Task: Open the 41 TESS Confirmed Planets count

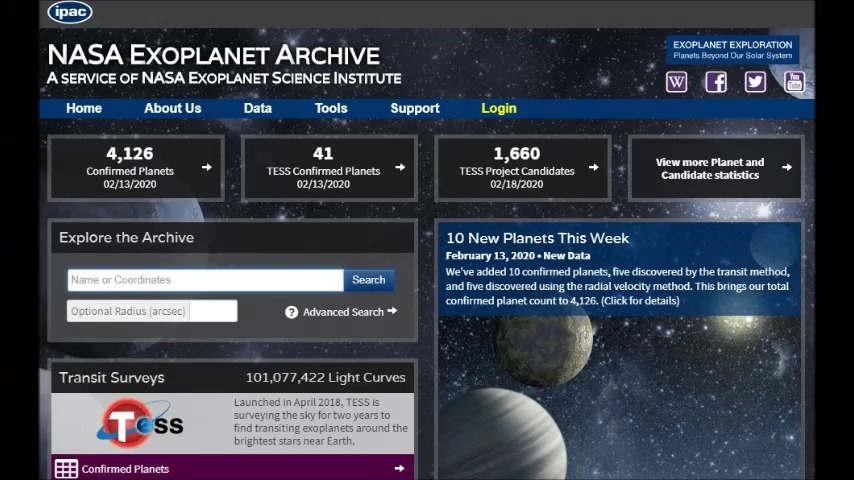Action: (x=323, y=154)
